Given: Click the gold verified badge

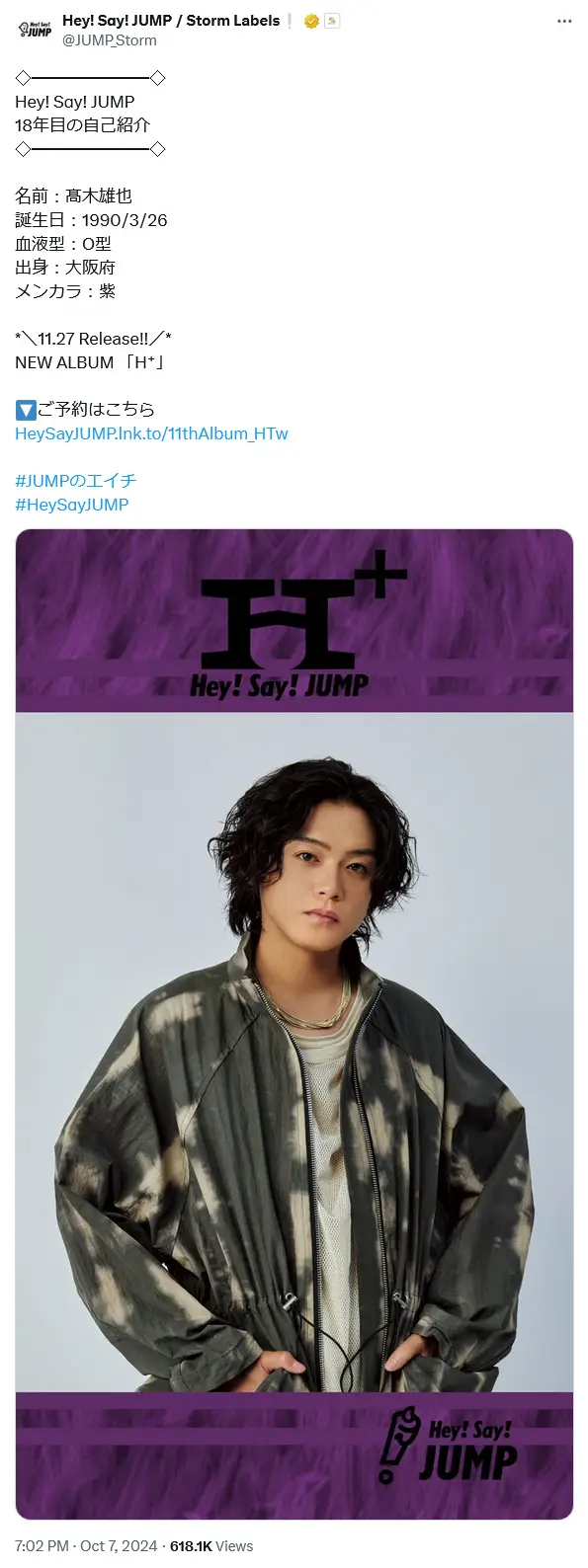Looking at the screenshot, I should click(311, 21).
